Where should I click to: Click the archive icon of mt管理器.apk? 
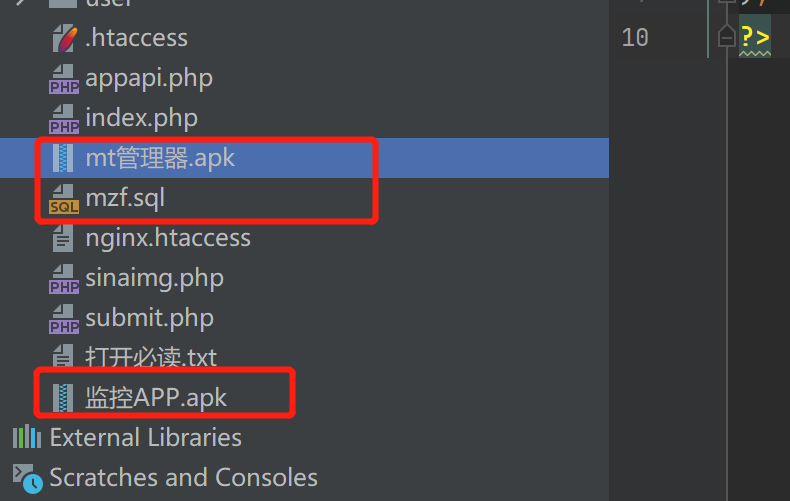pos(64,158)
